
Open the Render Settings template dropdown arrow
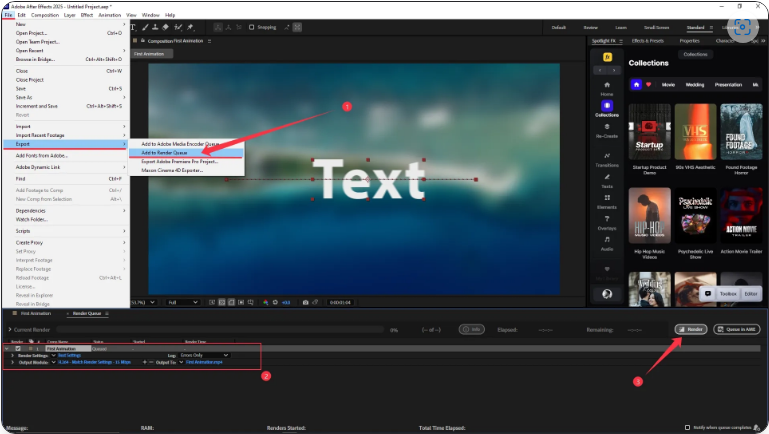click(x=53, y=356)
